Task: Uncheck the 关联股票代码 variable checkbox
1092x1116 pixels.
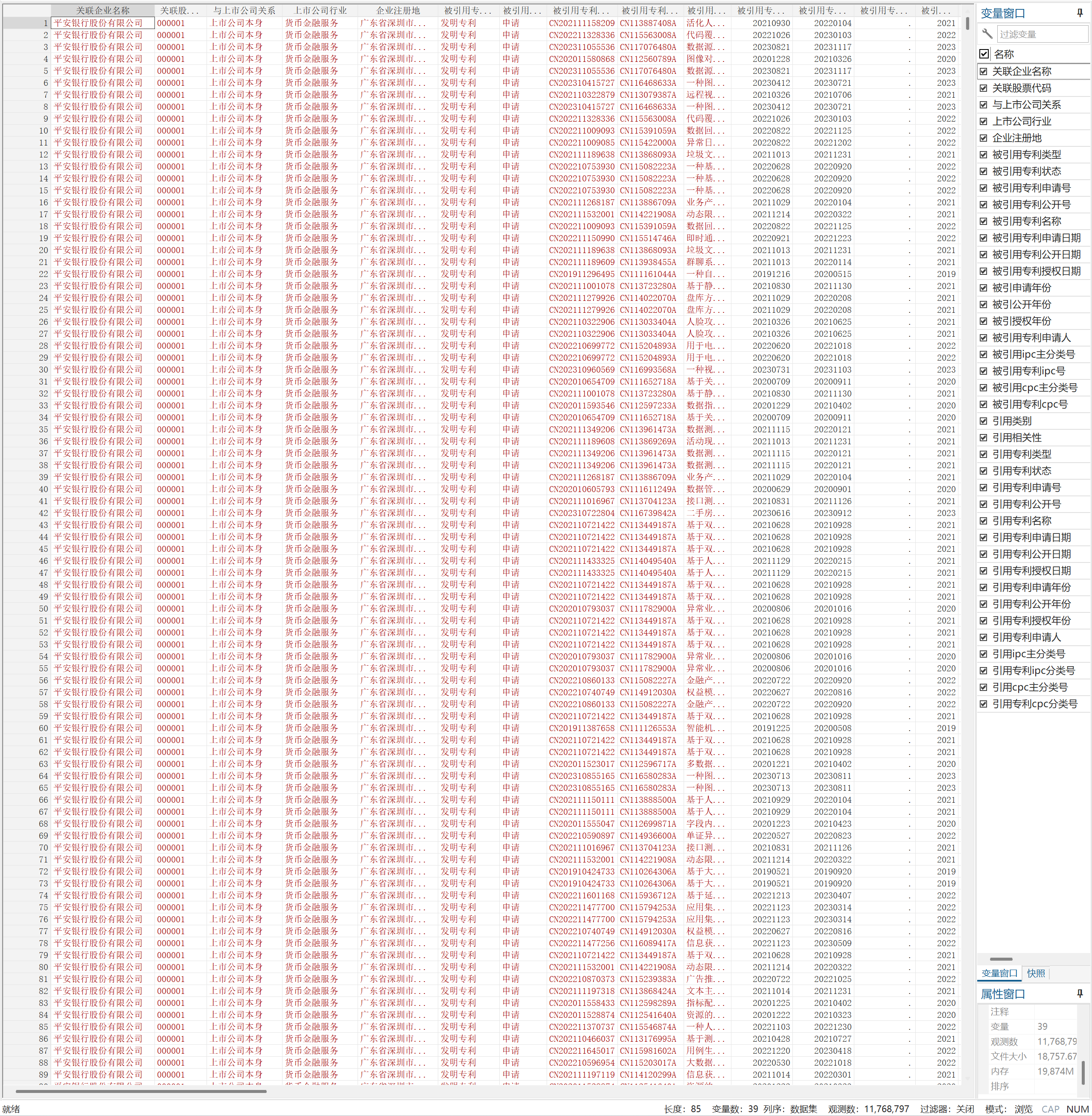Action: pyautogui.click(x=984, y=88)
